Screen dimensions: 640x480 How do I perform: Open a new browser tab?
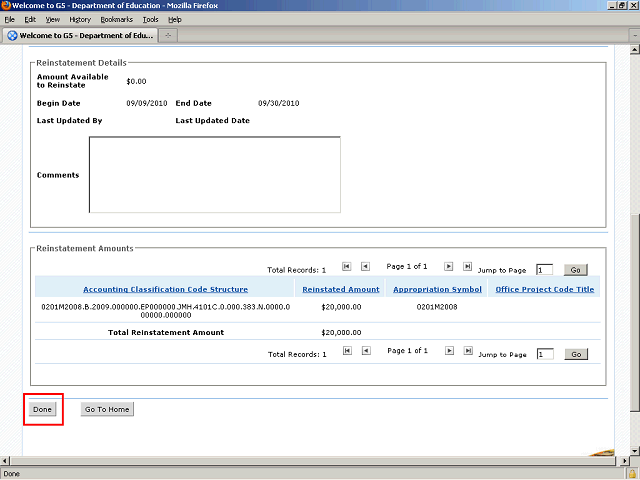(x=168, y=35)
